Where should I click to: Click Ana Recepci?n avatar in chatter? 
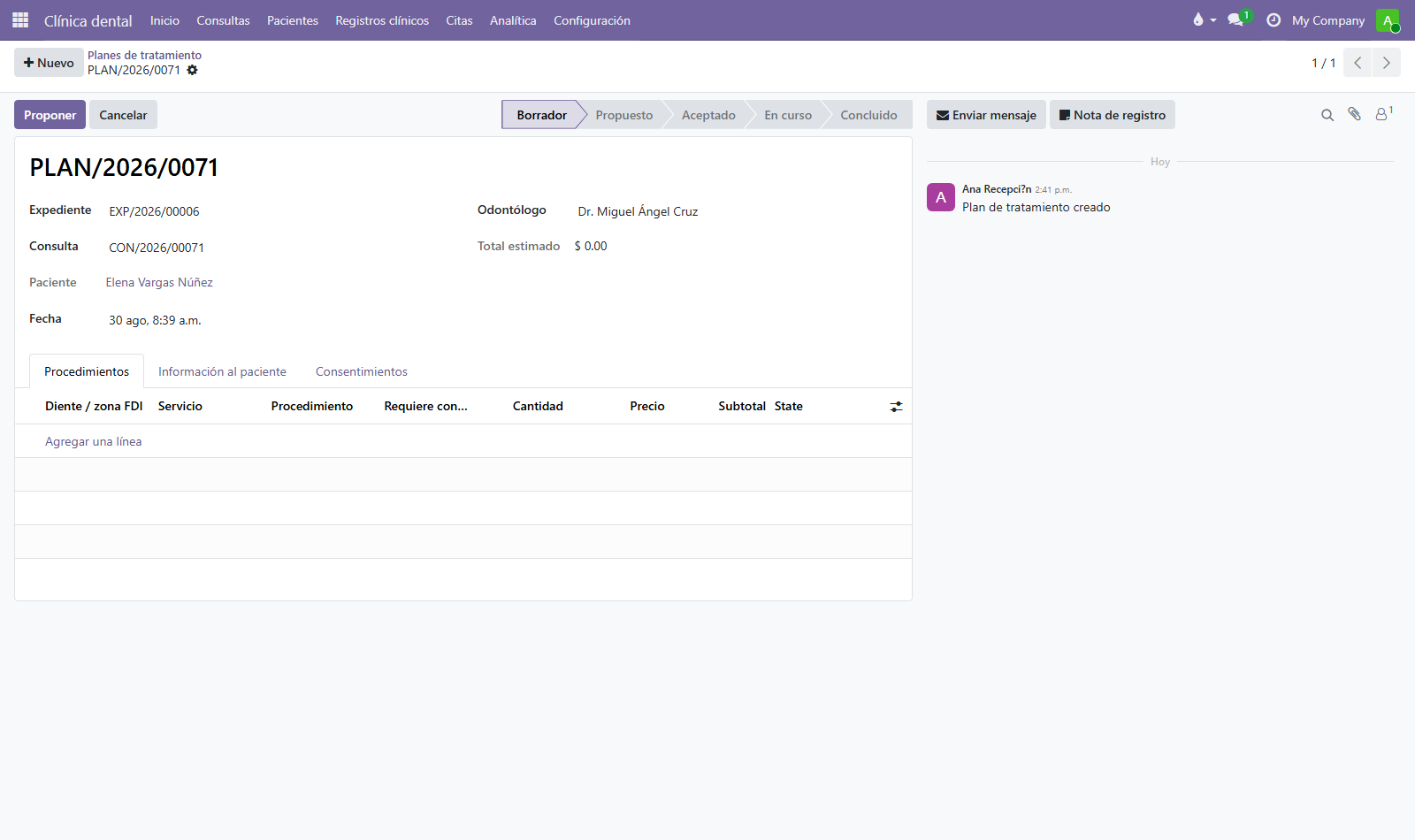941,197
